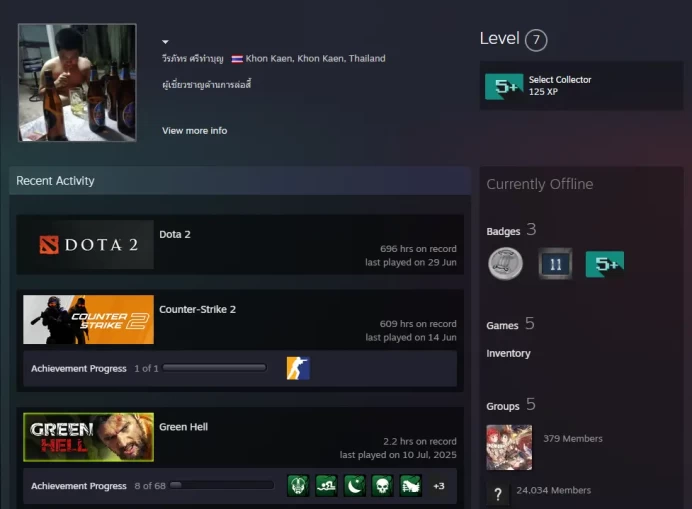Click the 24,034 Members group text
The image size is (692, 509).
click(553, 490)
